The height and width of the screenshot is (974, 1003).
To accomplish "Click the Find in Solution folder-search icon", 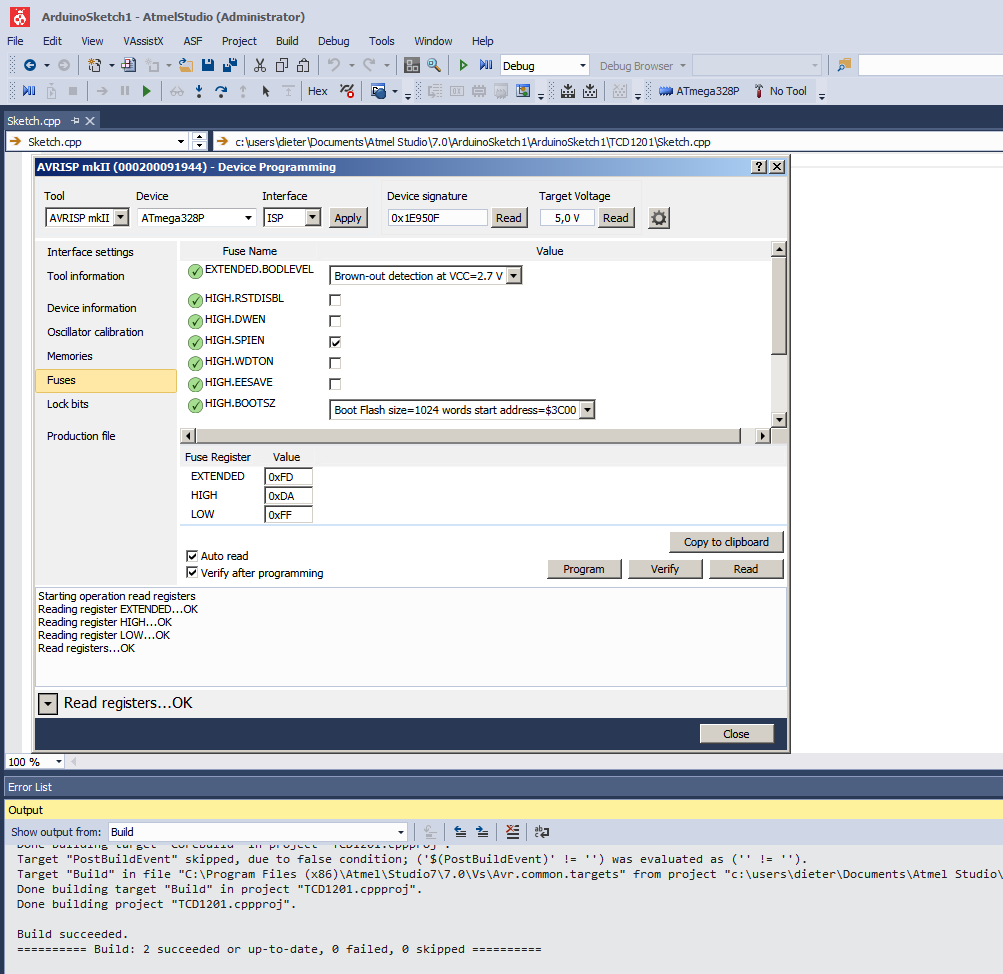I will (844, 65).
